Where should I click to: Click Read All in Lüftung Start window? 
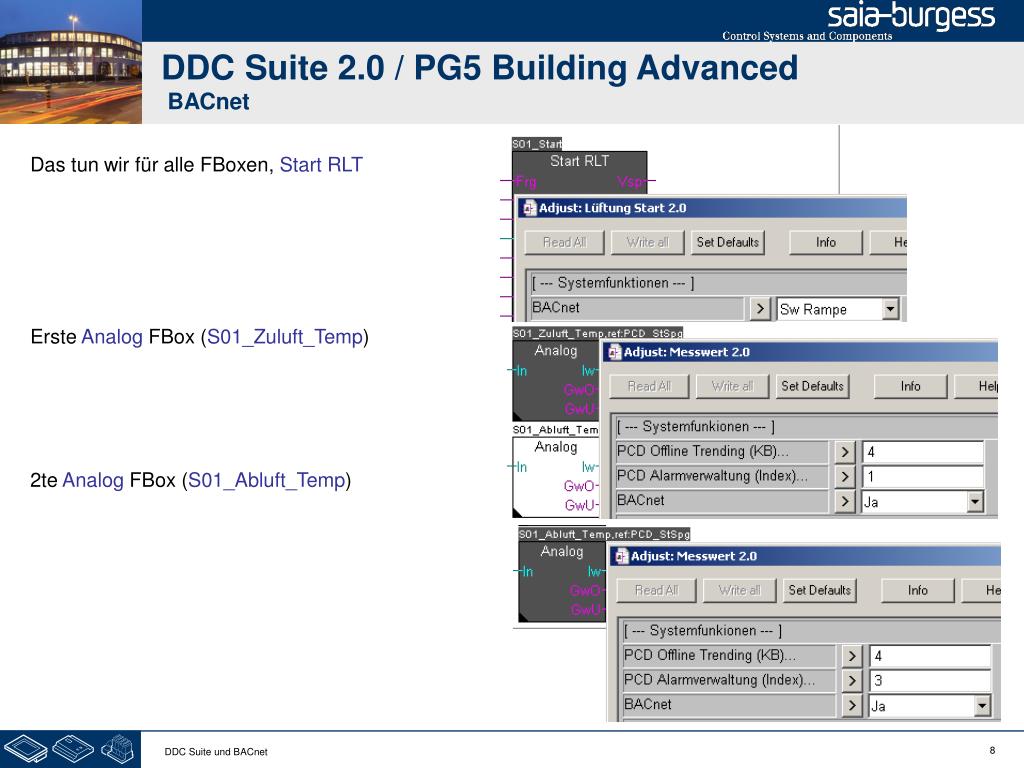[564, 242]
